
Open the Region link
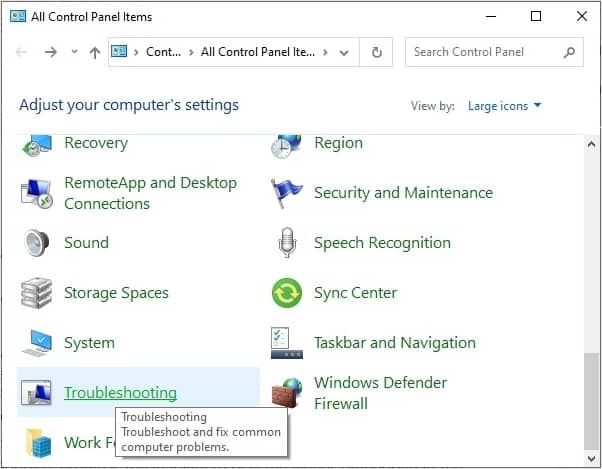[338, 143]
